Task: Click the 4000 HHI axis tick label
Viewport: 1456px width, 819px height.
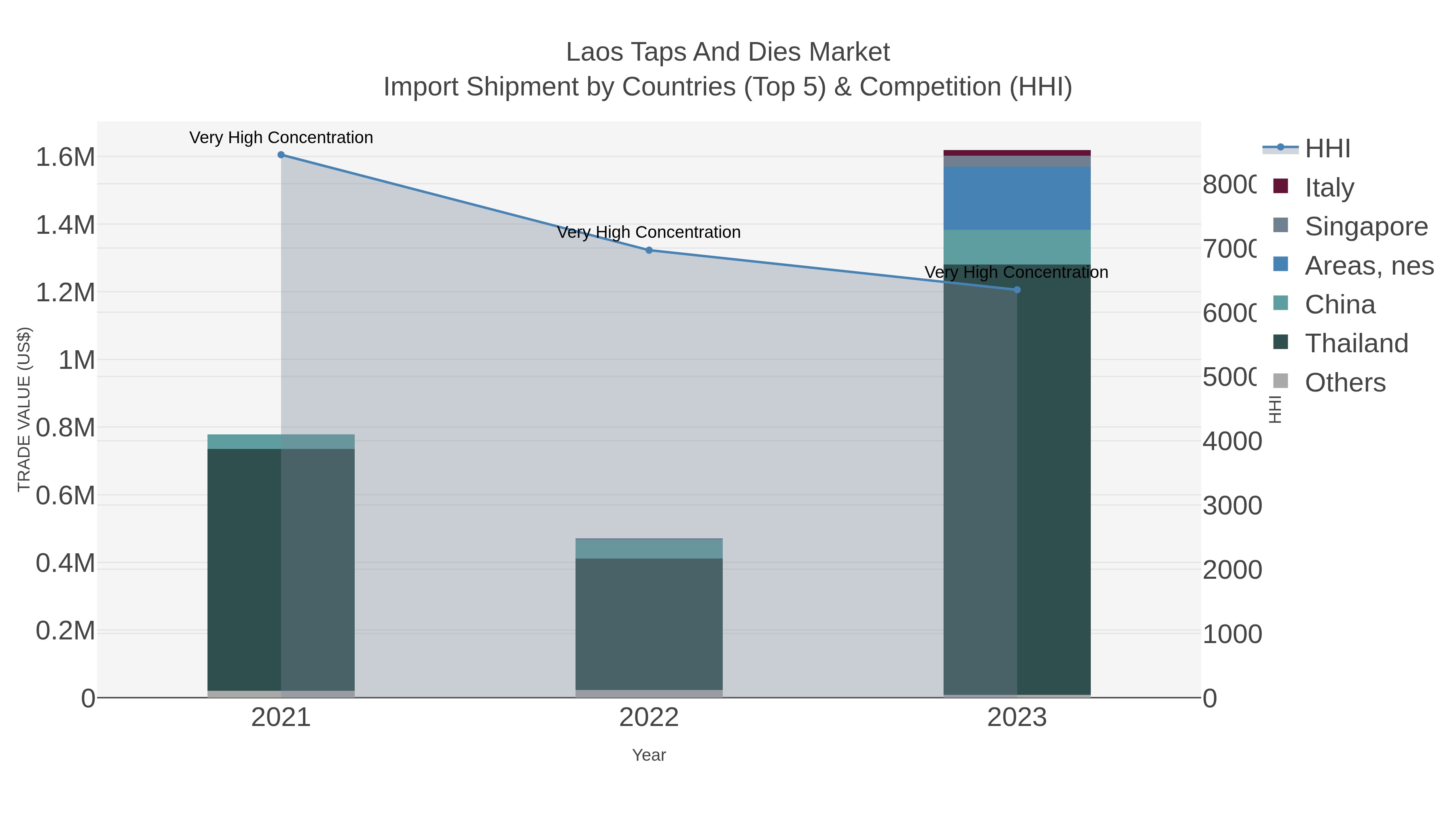Action: pos(1232,441)
